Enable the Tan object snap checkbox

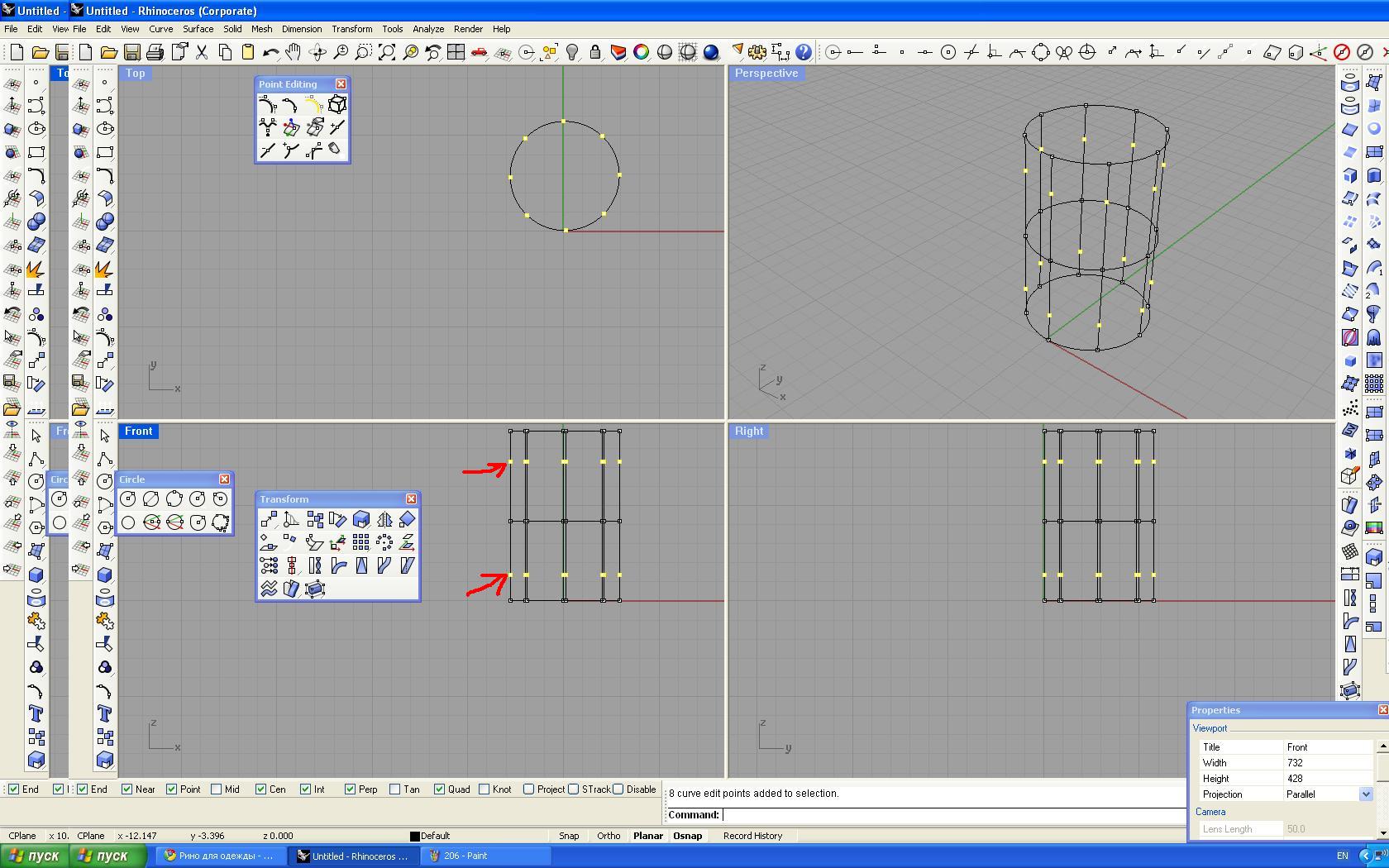click(395, 789)
